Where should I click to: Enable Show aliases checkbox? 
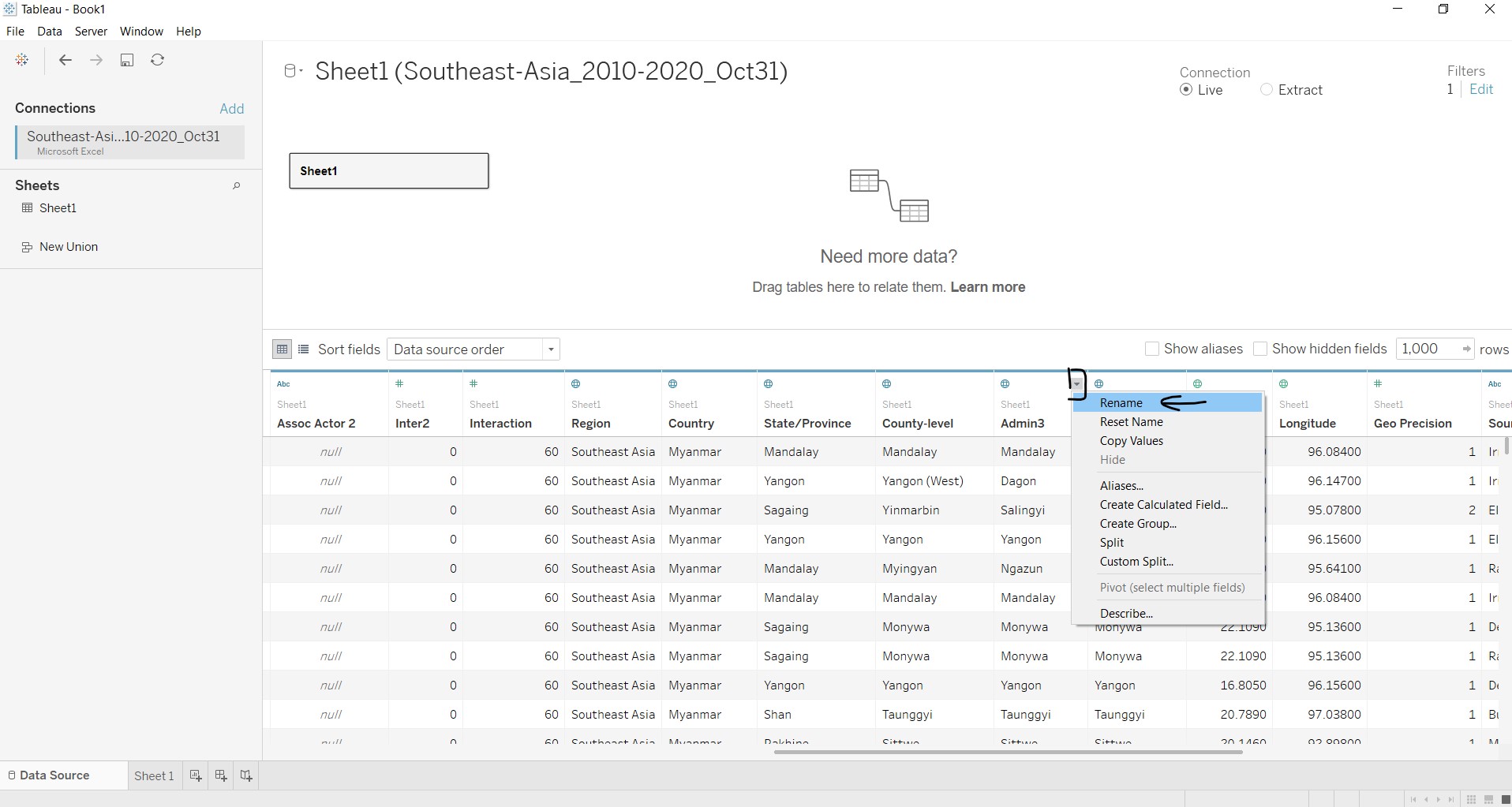click(1152, 349)
